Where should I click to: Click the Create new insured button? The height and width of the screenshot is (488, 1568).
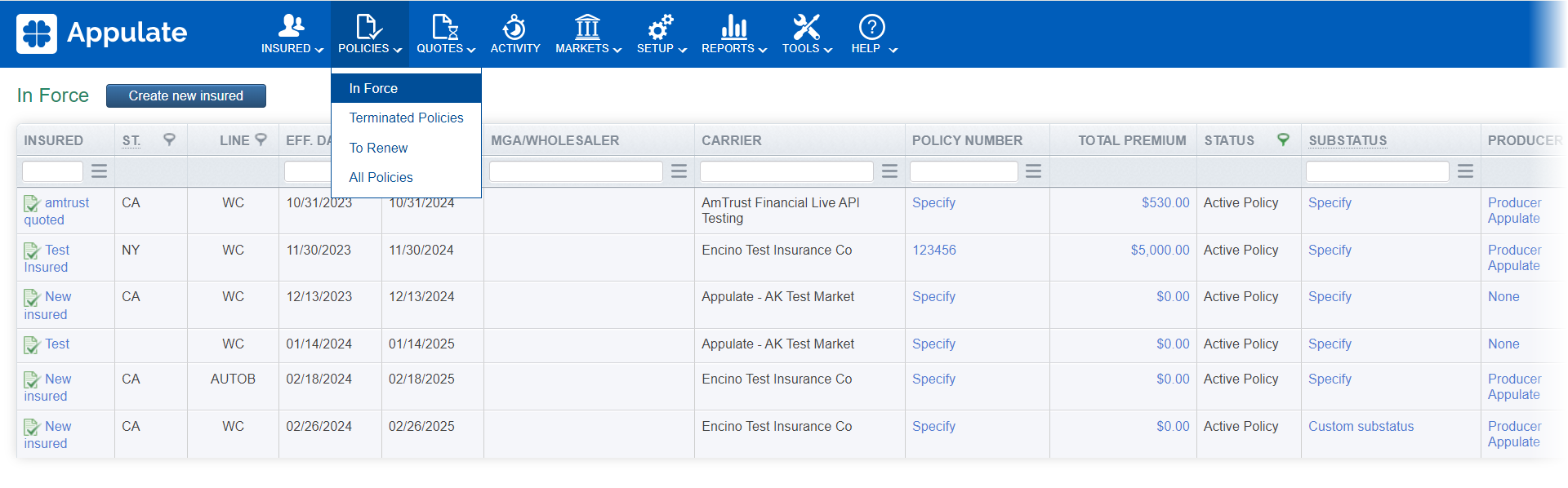(x=185, y=95)
